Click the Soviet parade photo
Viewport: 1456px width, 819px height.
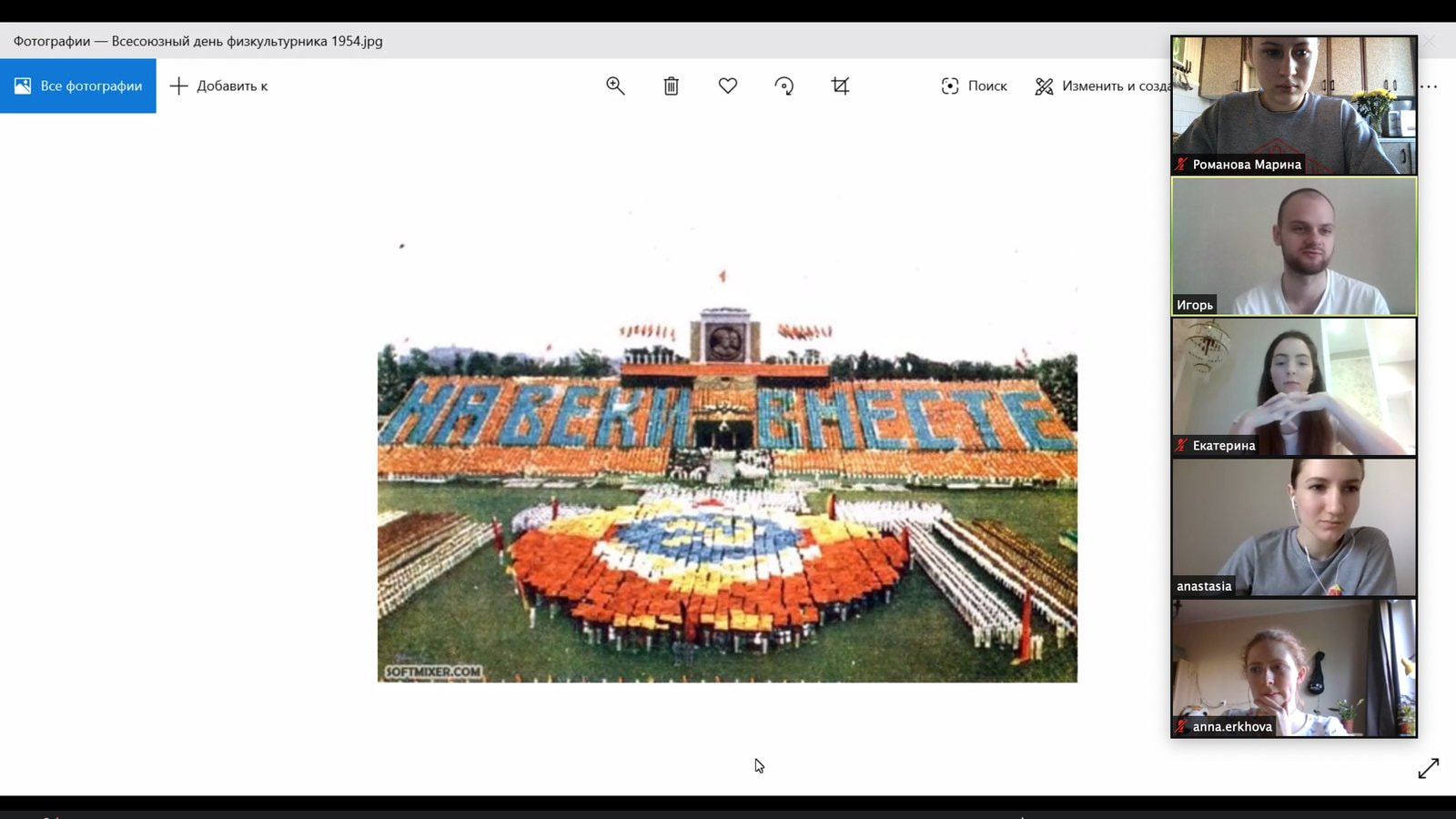pyautogui.click(x=727, y=510)
